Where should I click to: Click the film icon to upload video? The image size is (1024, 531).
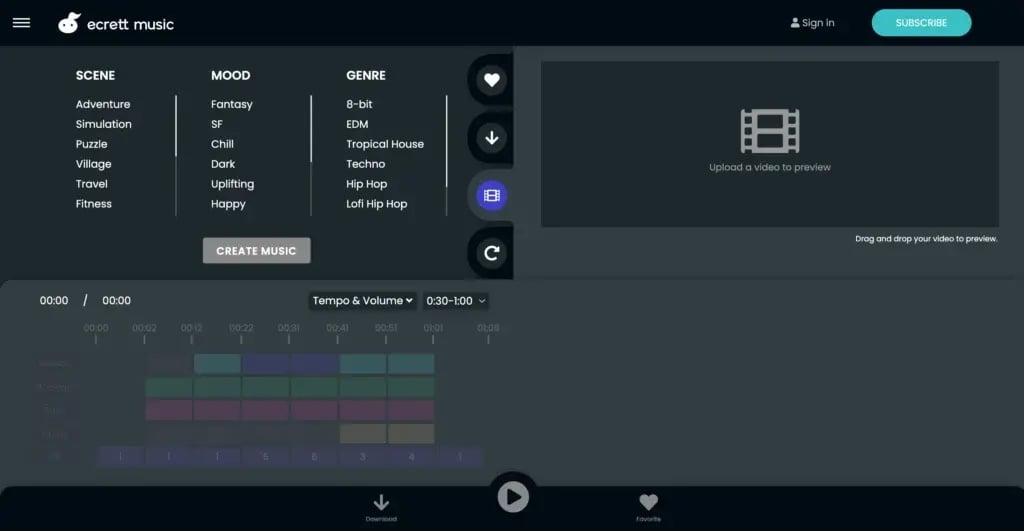pos(769,131)
